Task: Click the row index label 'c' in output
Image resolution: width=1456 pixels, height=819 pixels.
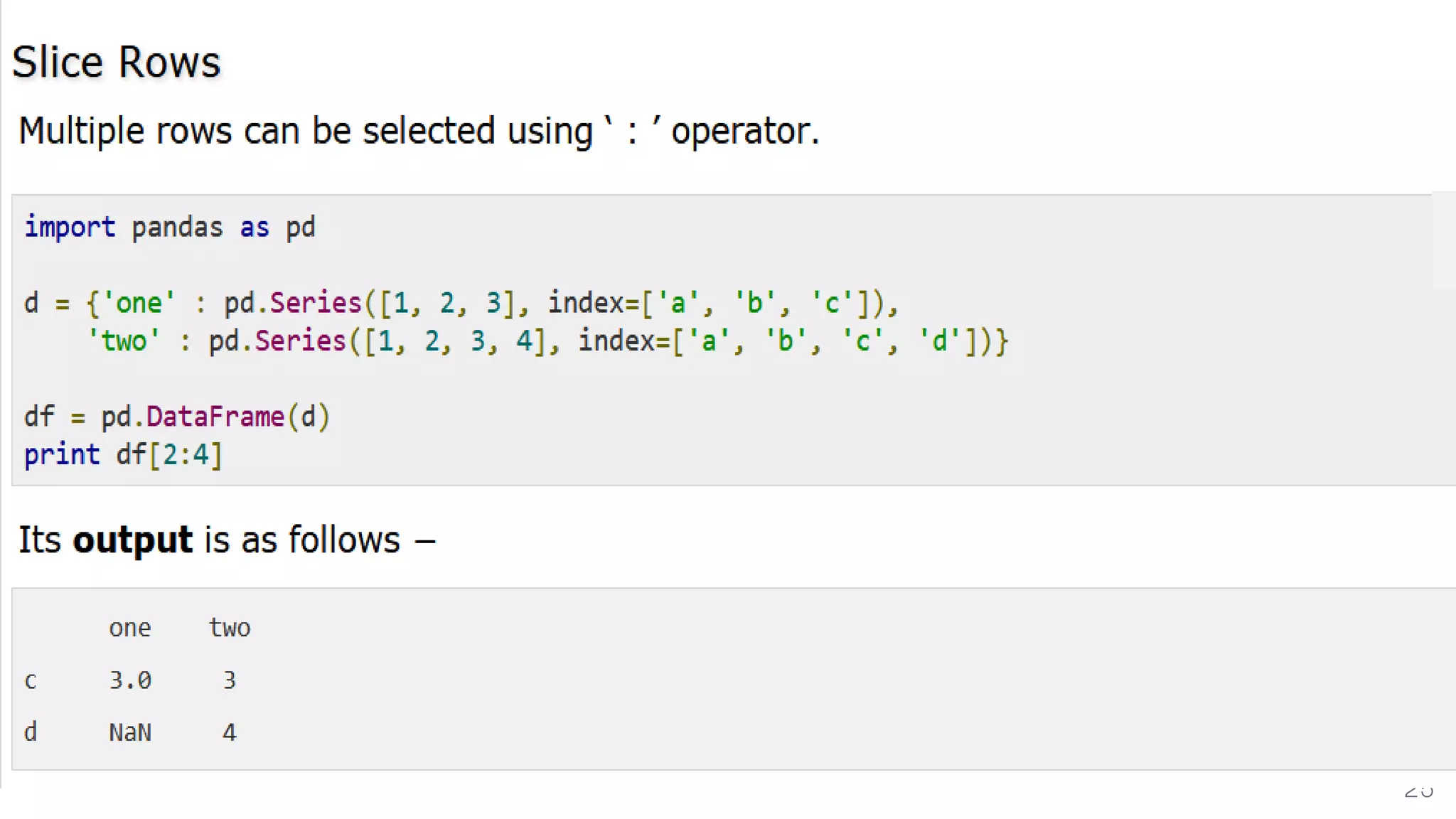Action: 30,681
